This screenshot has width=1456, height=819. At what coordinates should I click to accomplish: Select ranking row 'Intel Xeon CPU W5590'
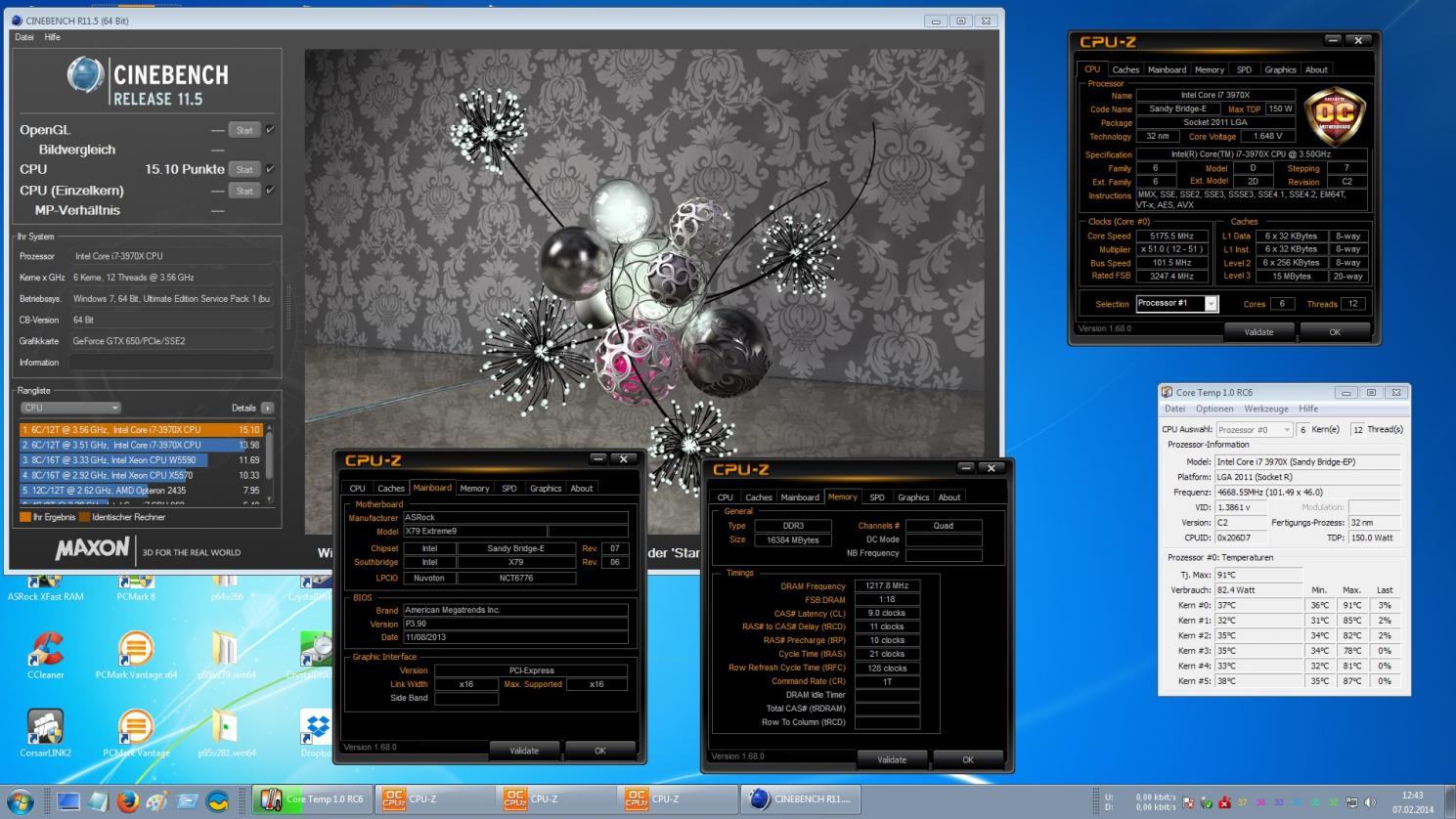[140, 459]
